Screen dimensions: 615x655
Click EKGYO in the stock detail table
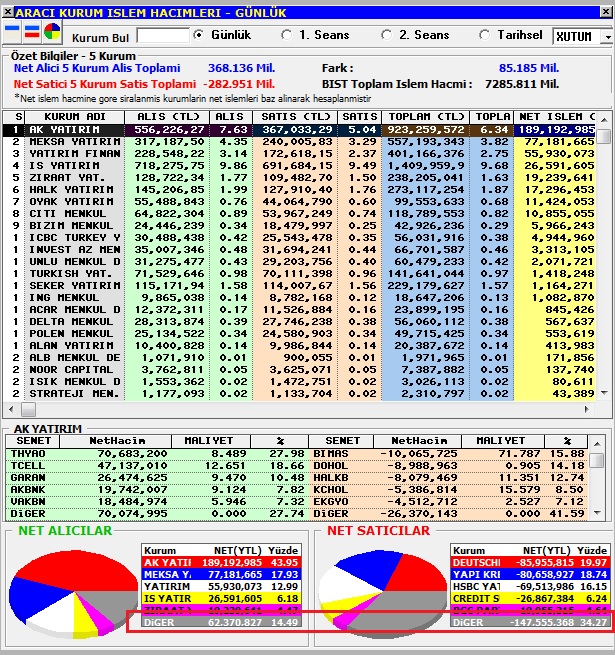tap(331, 502)
